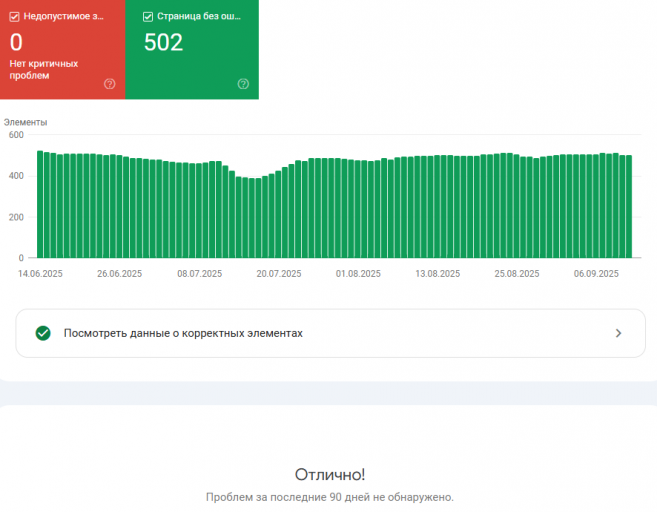Click the last green bar of the chart
The height and width of the screenshot is (512, 657).
point(629,207)
